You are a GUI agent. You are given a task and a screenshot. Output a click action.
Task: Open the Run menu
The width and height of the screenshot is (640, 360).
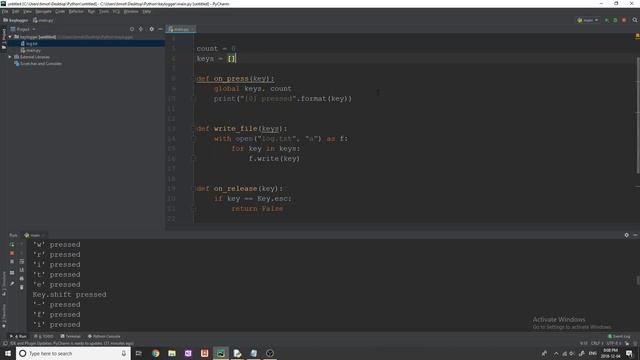point(91,11)
